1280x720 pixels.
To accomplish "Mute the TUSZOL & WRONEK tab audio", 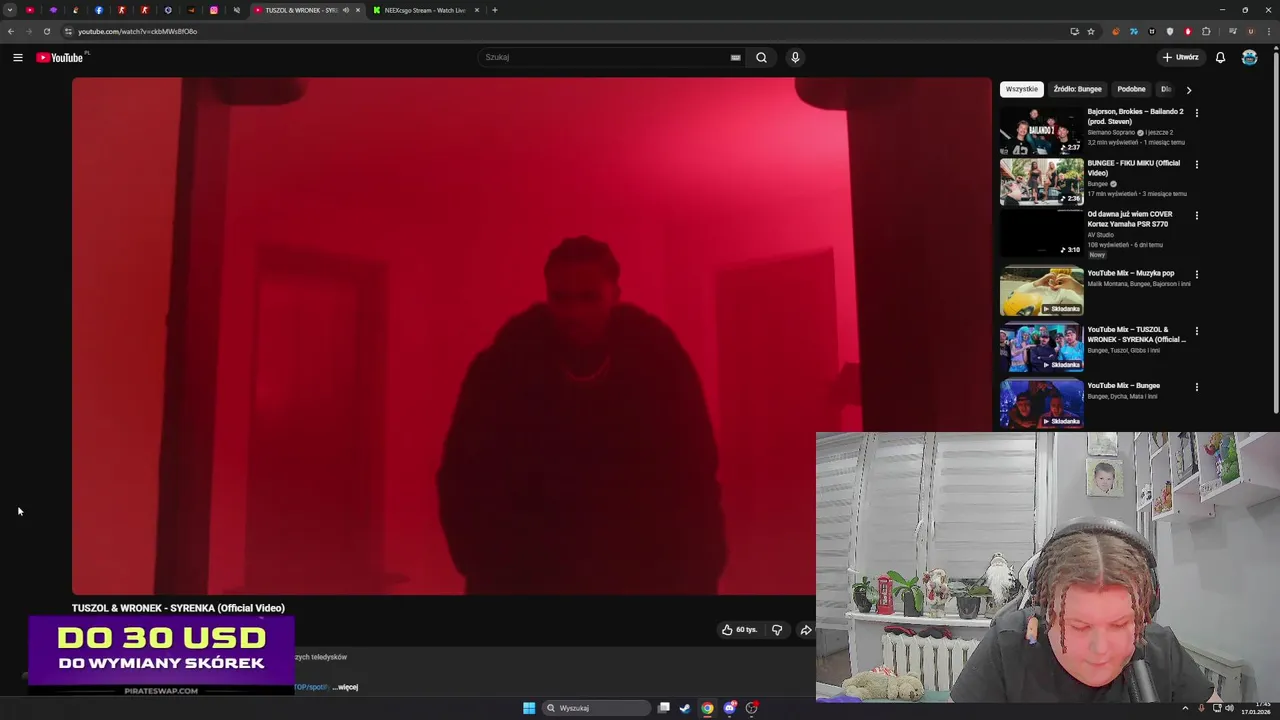I will tap(346, 10).
